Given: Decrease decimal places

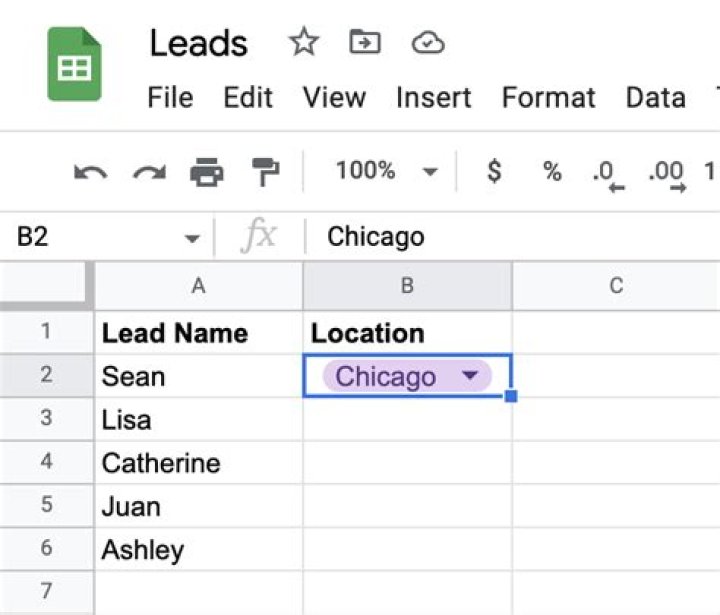Looking at the screenshot, I should [608, 175].
